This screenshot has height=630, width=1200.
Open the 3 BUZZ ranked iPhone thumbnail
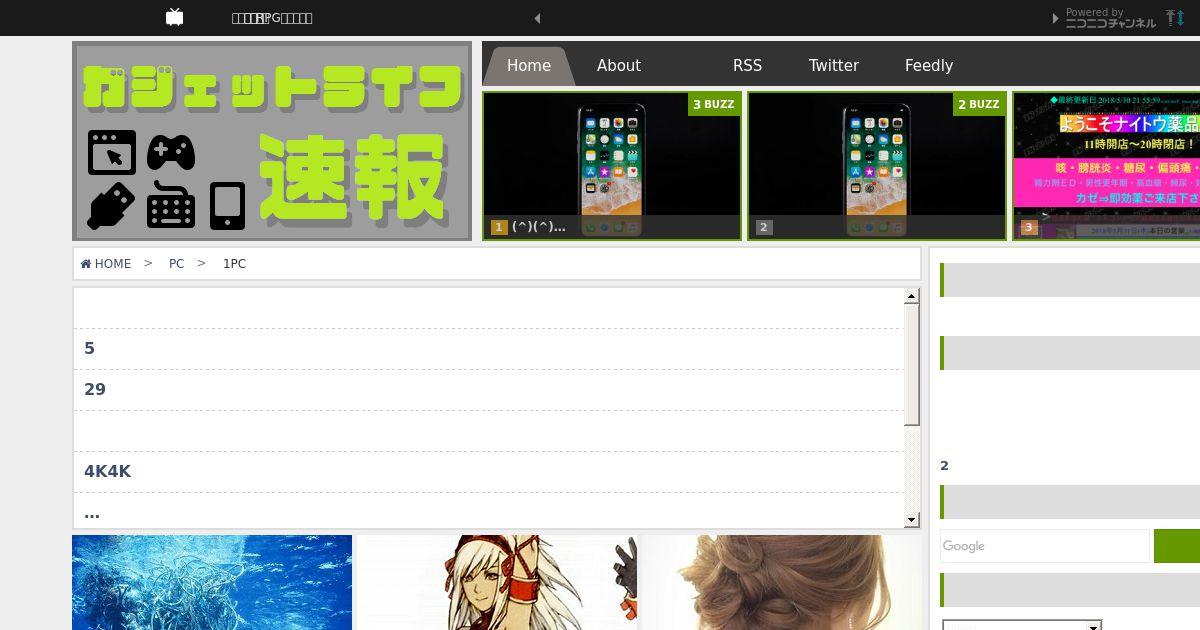pos(612,166)
